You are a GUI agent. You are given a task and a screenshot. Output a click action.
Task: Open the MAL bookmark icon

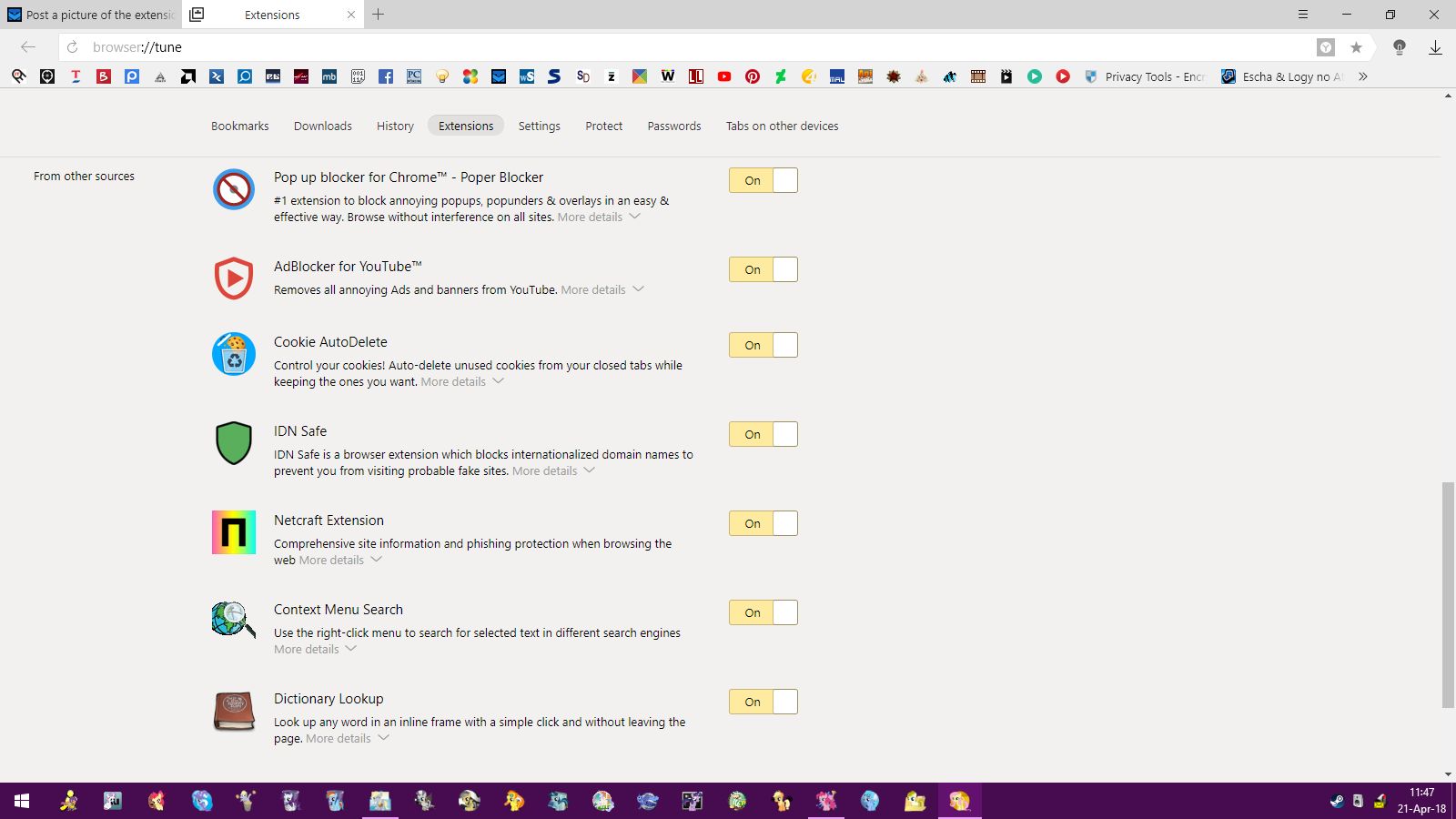(837, 76)
